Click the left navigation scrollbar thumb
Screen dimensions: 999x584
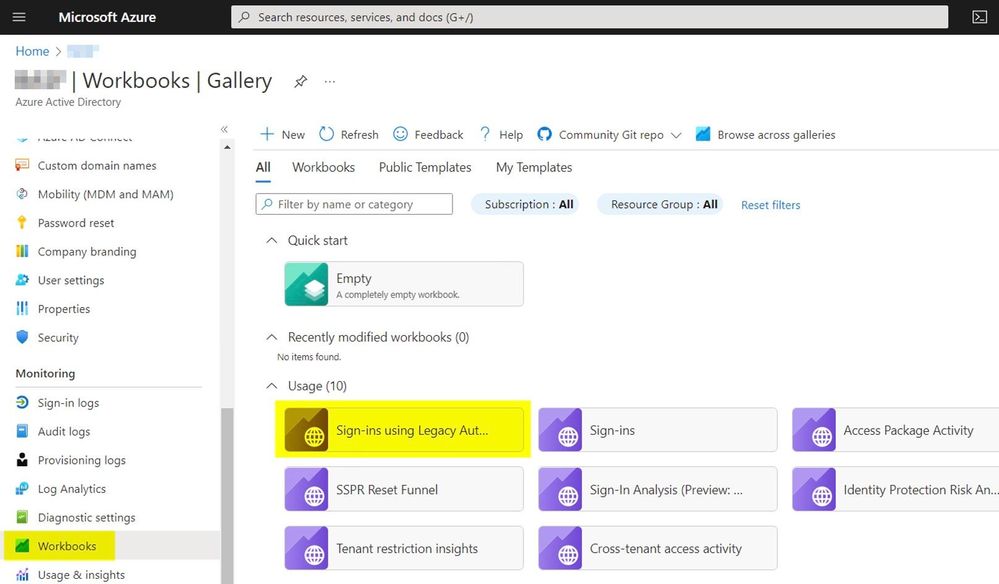(x=227, y=495)
